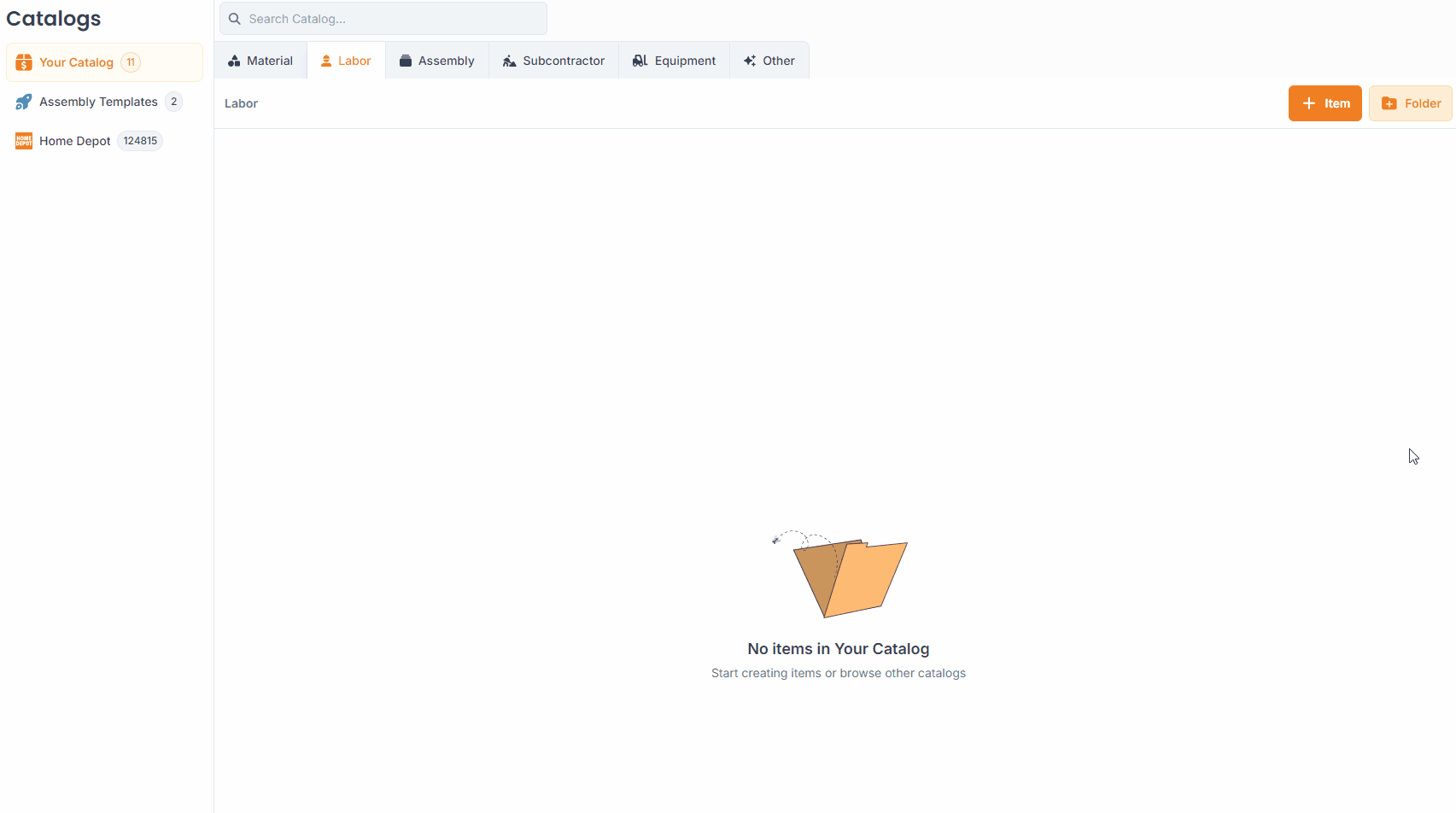Click the drill icon on the Equipment tab
Image resolution: width=1456 pixels, height=813 pixels.
pyautogui.click(x=639, y=60)
